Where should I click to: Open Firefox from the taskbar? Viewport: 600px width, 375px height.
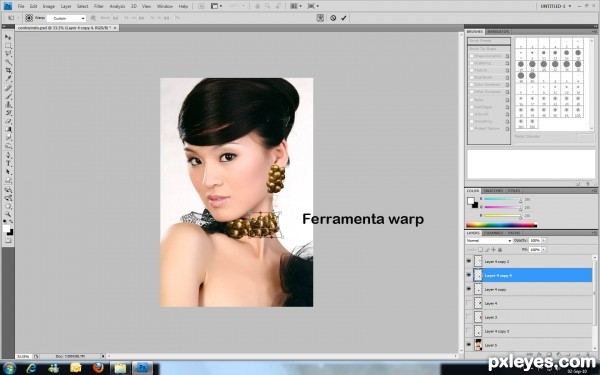[x=98, y=368]
